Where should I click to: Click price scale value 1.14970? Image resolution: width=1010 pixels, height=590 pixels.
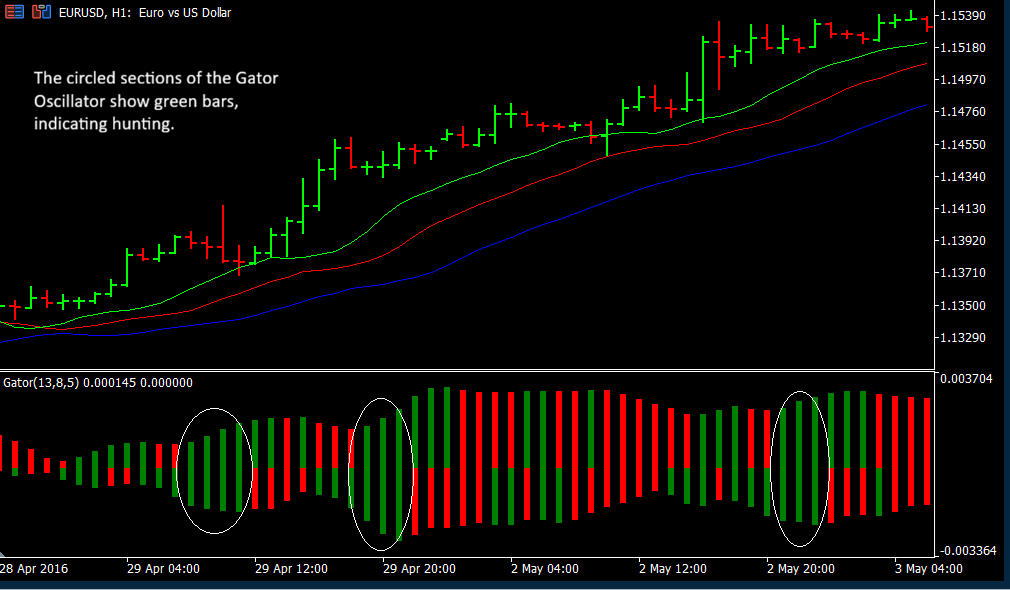963,80
